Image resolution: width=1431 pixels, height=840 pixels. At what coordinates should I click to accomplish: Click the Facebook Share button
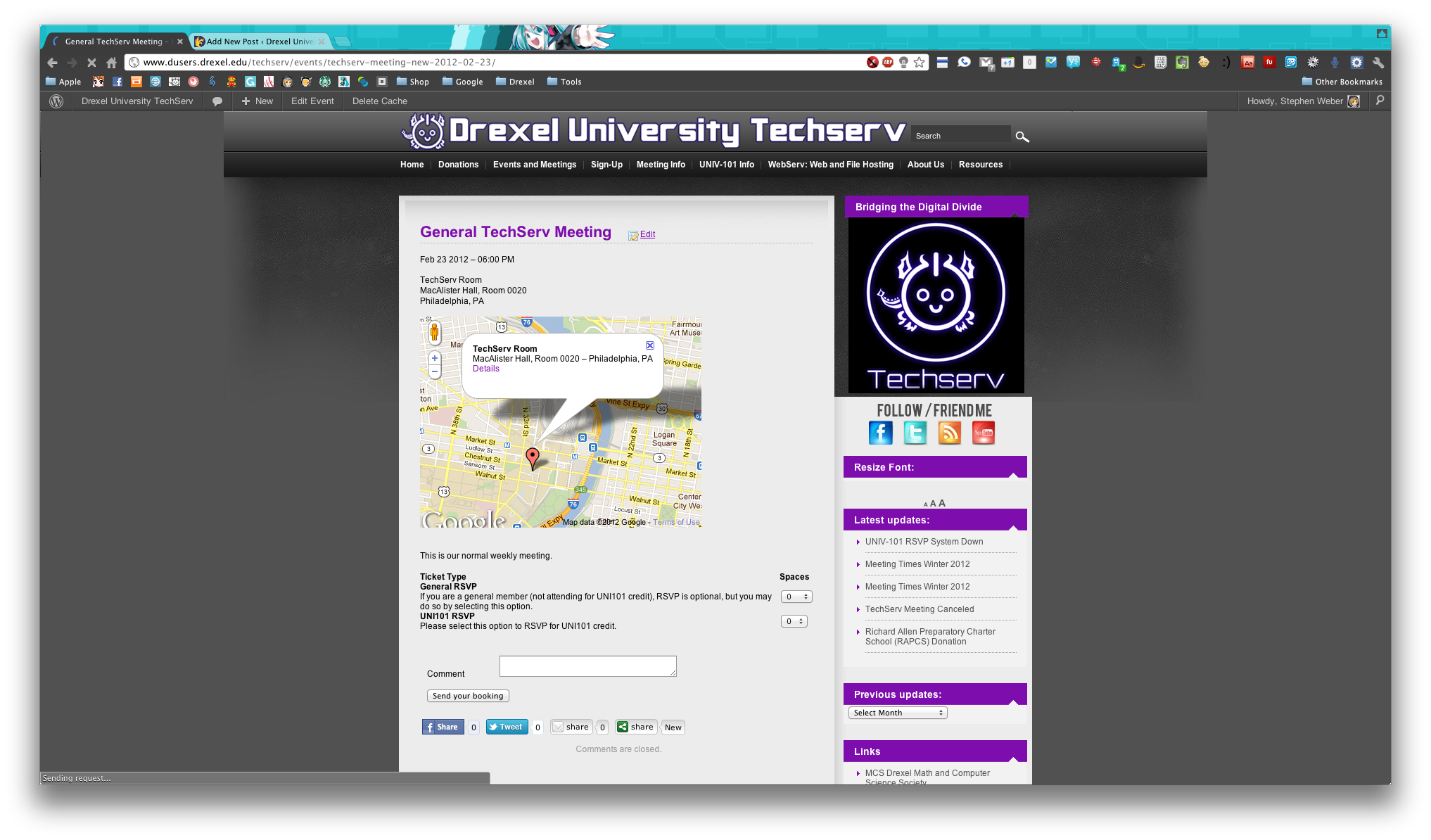(443, 727)
